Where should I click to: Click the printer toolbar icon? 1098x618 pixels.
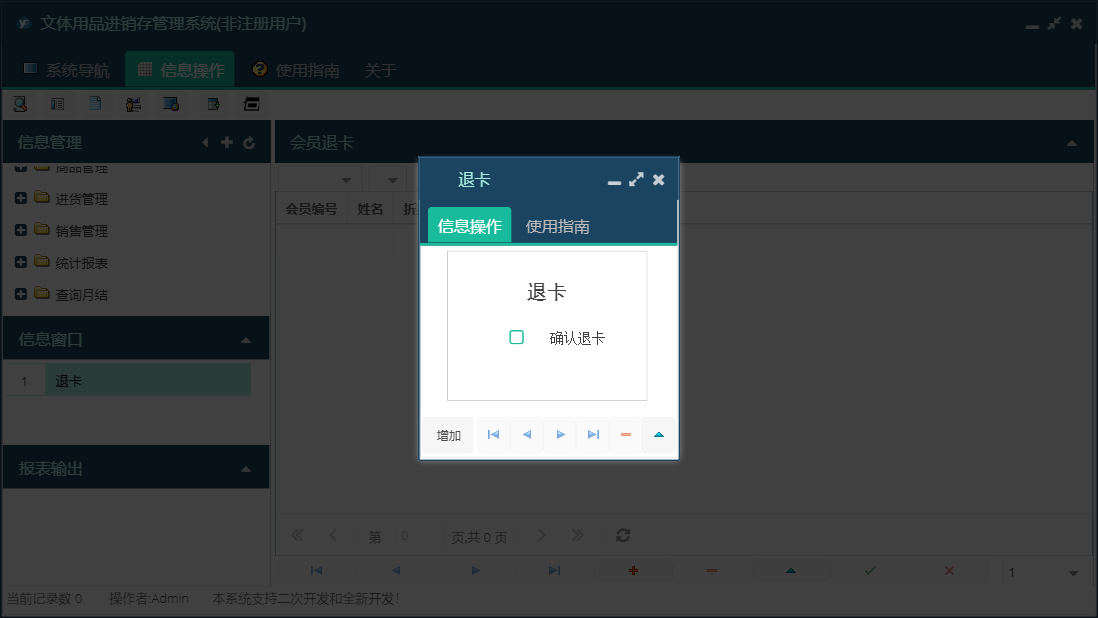[251, 103]
